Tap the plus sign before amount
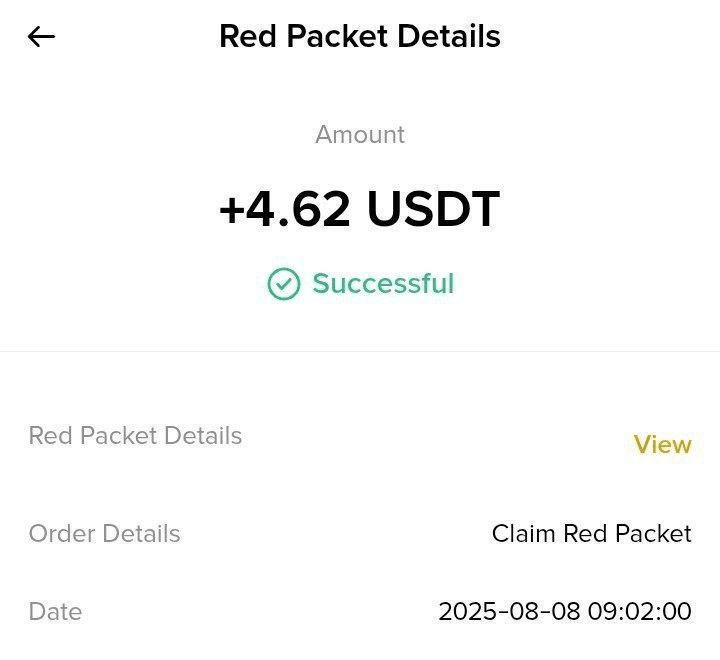Image resolution: width=720 pixels, height=660 pixels. click(x=231, y=210)
